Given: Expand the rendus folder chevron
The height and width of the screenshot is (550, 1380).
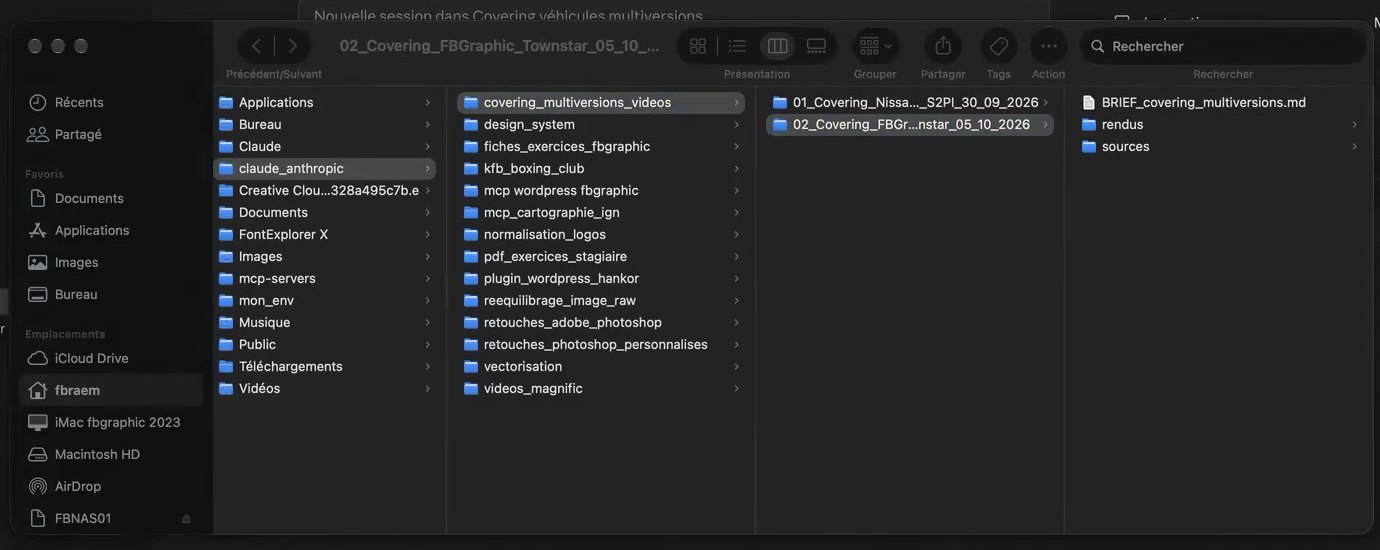Looking at the screenshot, I should pyautogui.click(x=1355, y=124).
